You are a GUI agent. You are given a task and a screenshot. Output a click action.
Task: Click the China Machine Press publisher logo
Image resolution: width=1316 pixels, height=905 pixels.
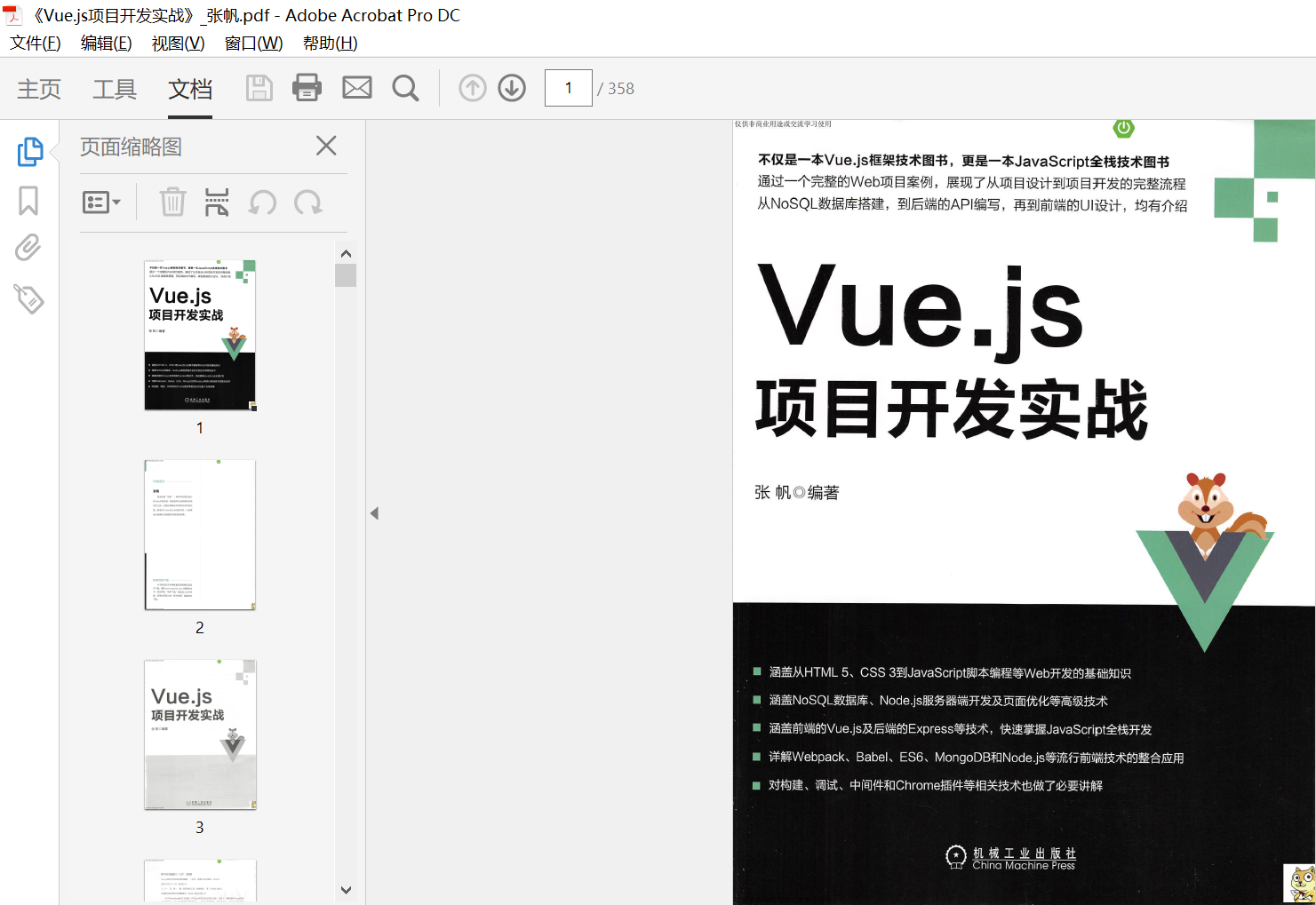point(1011,857)
